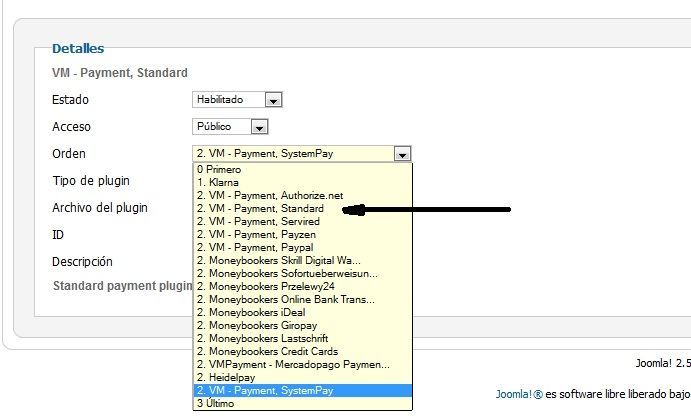
Task: Select '1. Klarna' in the order list
Action: pos(302,182)
